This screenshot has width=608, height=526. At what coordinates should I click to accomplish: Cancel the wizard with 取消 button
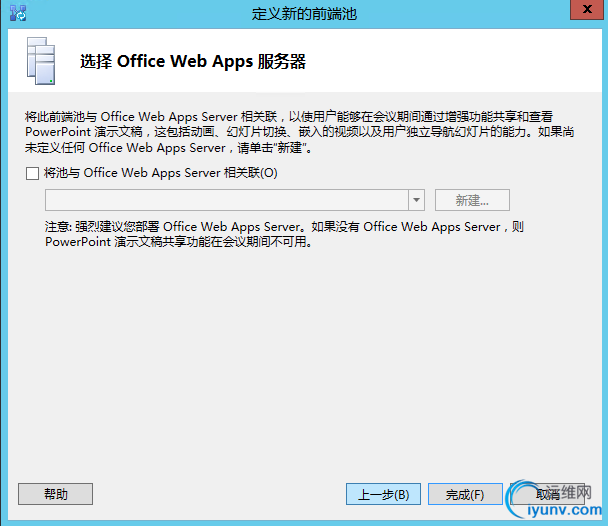tap(547, 494)
